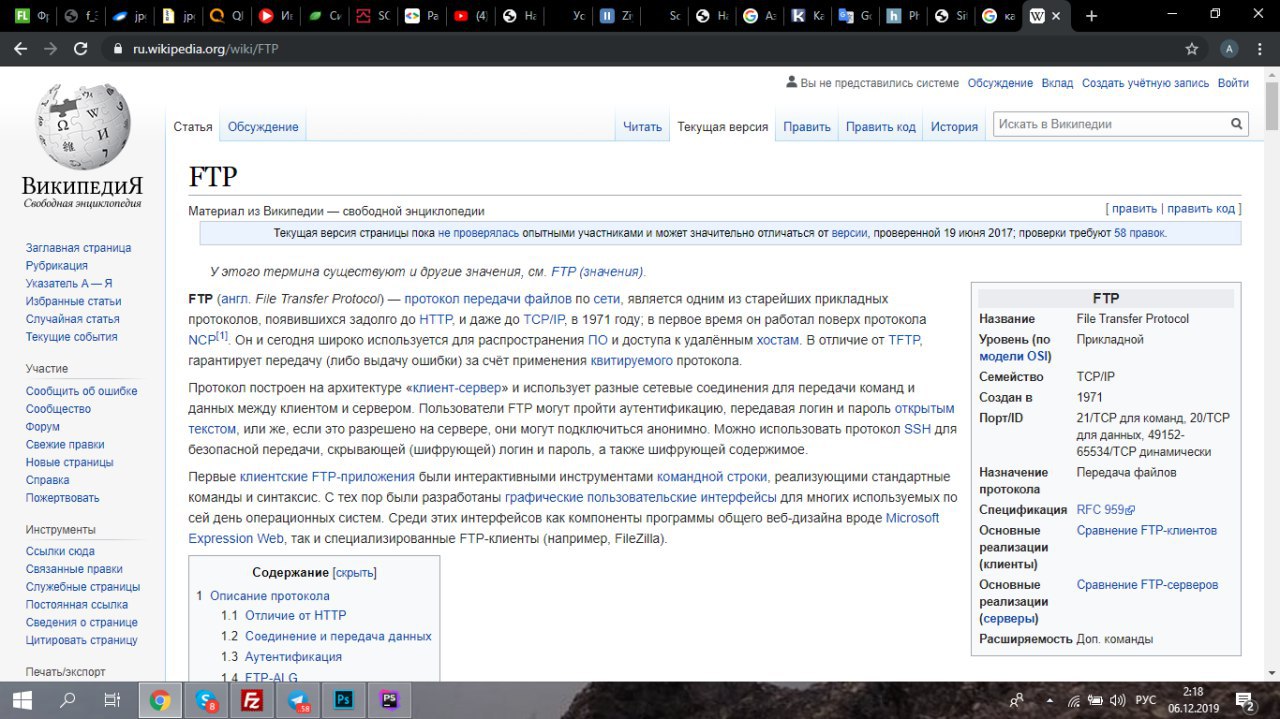Select the Читать tab
1280x719 pixels.
642,127
